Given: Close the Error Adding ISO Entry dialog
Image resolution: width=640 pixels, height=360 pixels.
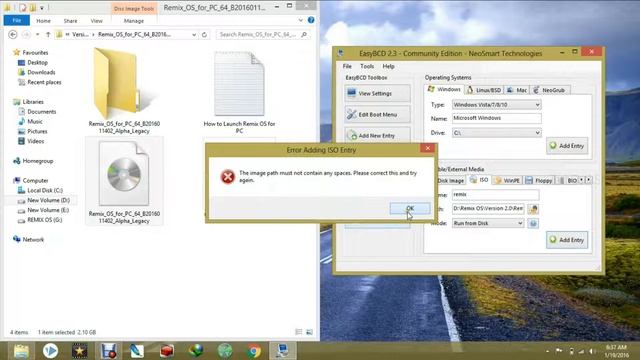Looking at the screenshot, I should 427,148.
